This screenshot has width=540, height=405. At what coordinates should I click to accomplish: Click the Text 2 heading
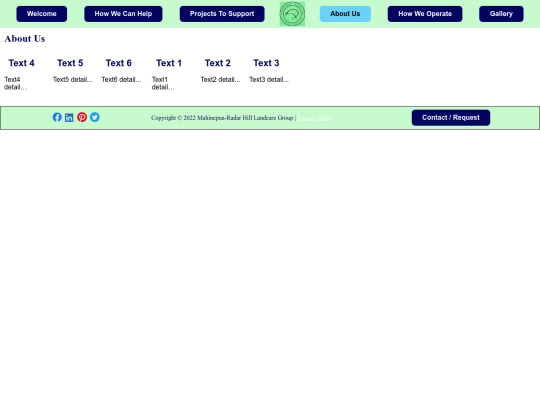(218, 63)
